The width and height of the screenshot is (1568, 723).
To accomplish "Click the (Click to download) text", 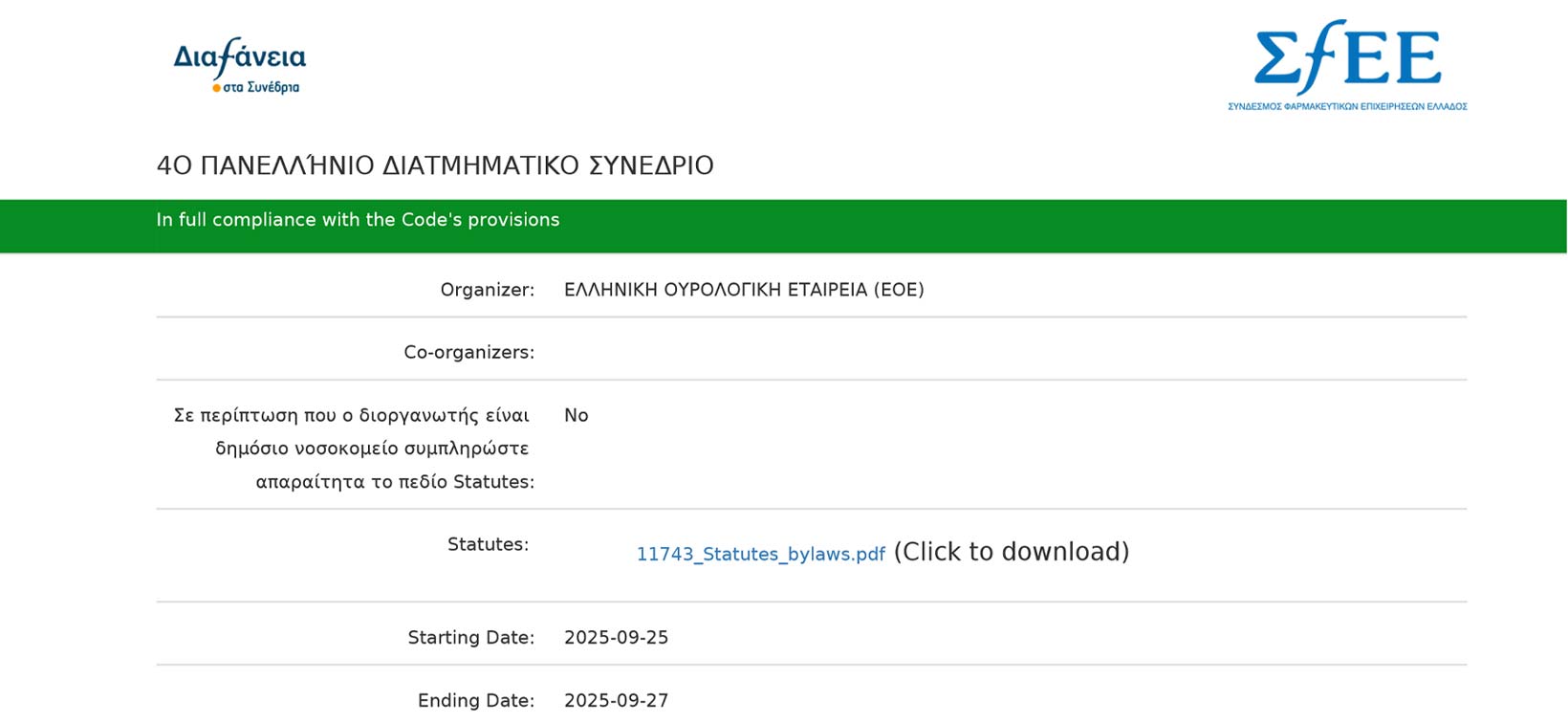I will (x=1012, y=552).
